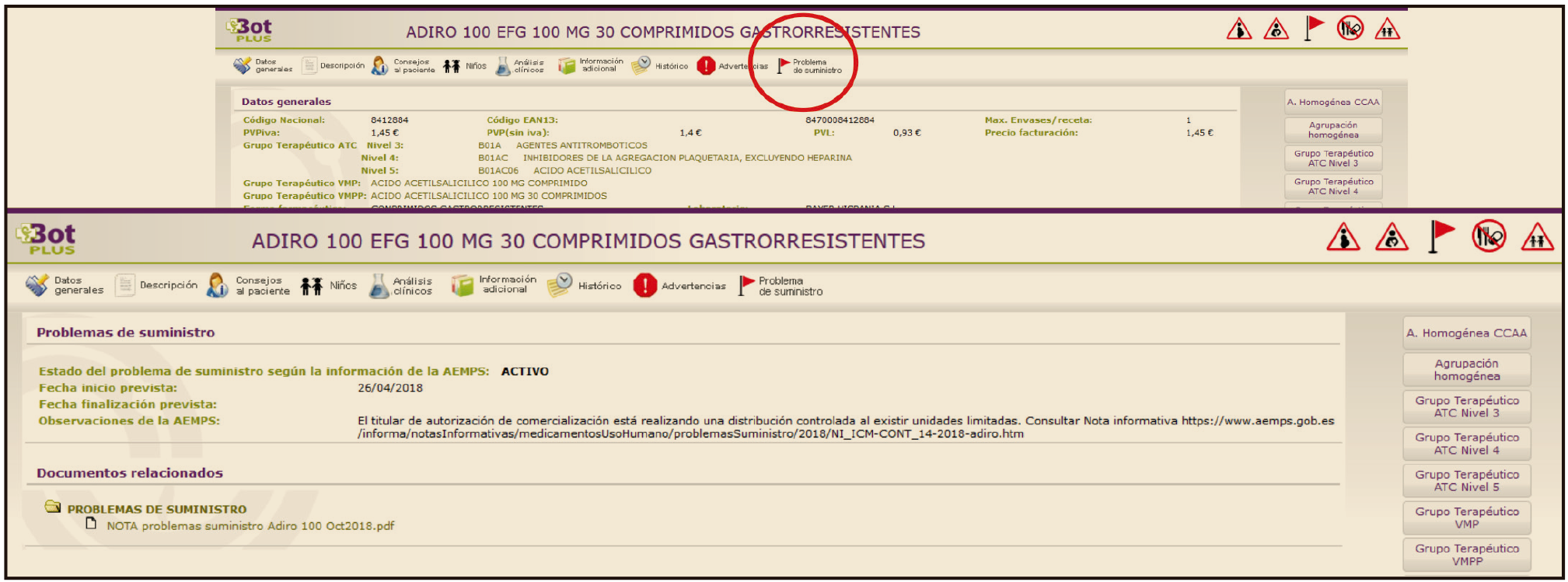This screenshot has height=582, width=1568.
Task: Click the Grupo Terapéutico ATC Nivel 5 button
Action: coord(1466,481)
